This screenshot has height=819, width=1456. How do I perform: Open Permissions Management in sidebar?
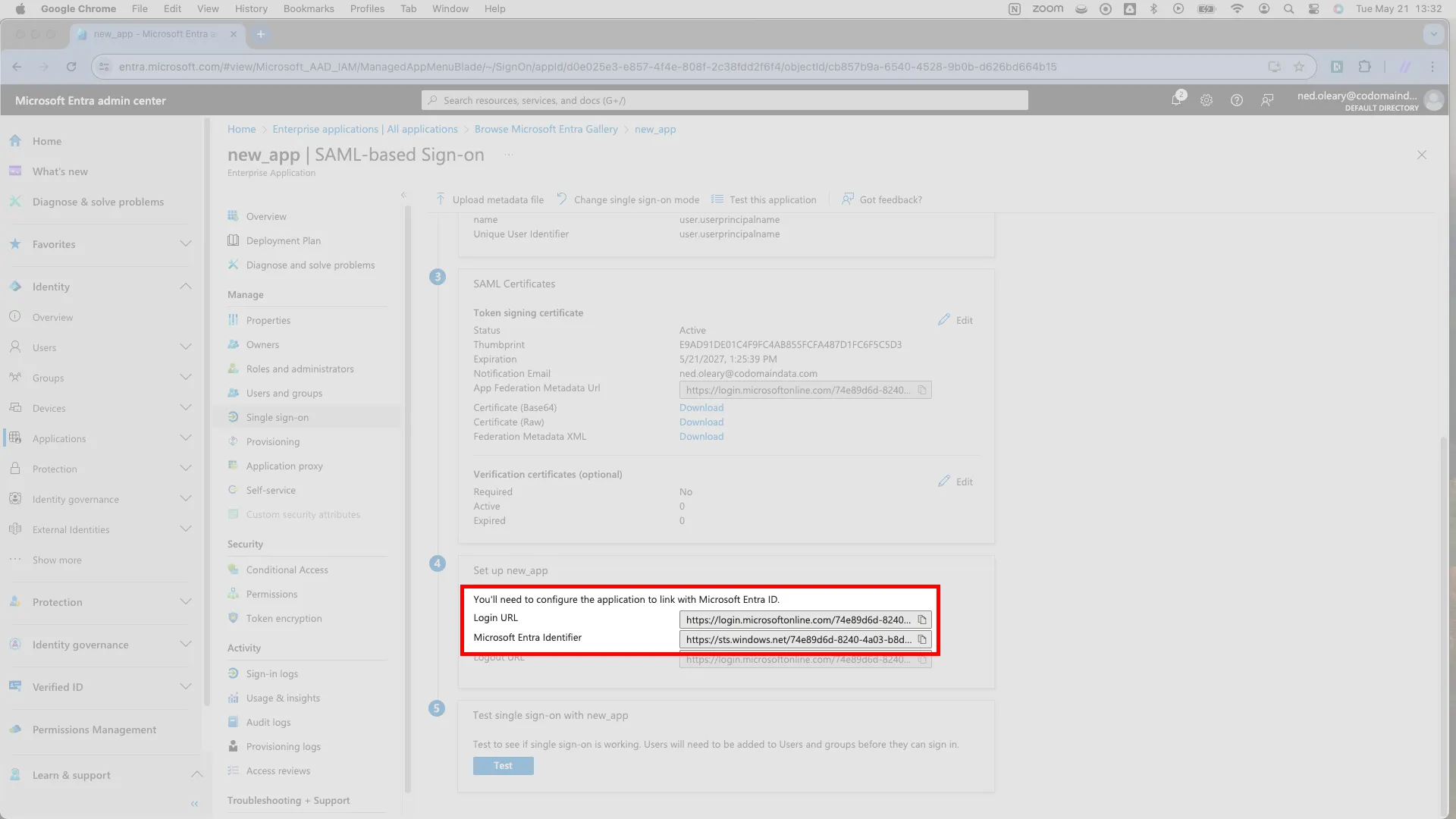coord(94,730)
